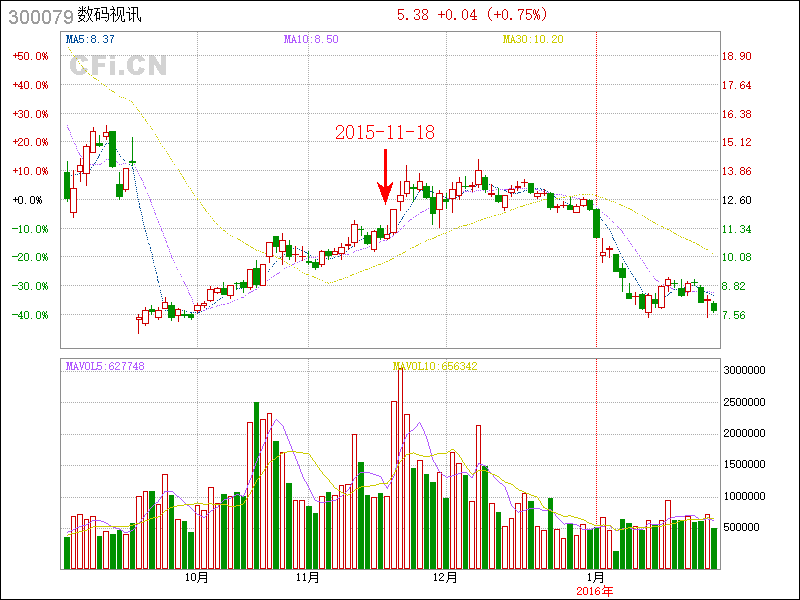Click the MAVOL10:656342 volume label
800x600 pixels.
point(435,366)
